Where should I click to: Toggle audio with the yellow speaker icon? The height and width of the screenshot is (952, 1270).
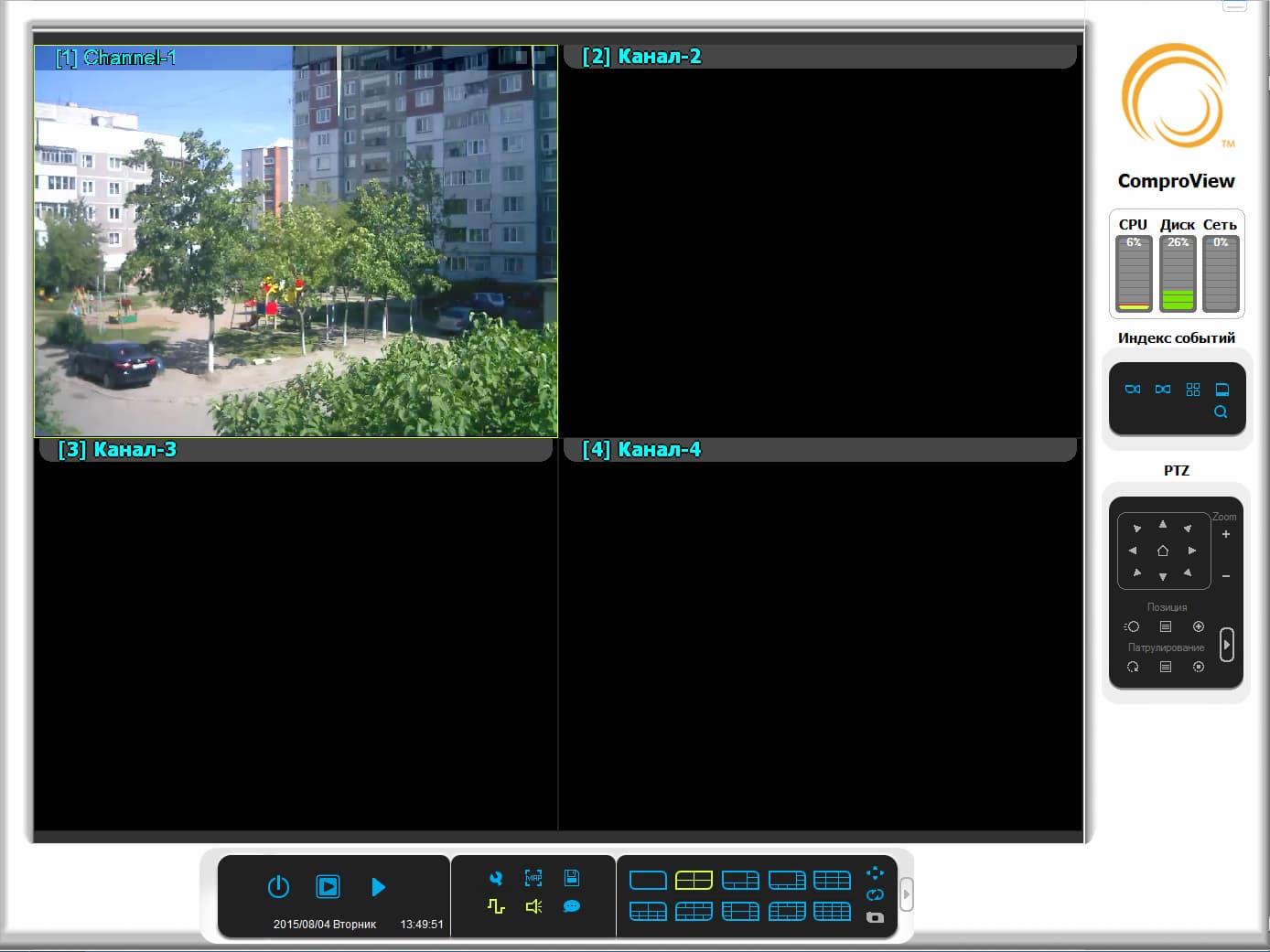pyautogui.click(x=534, y=906)
